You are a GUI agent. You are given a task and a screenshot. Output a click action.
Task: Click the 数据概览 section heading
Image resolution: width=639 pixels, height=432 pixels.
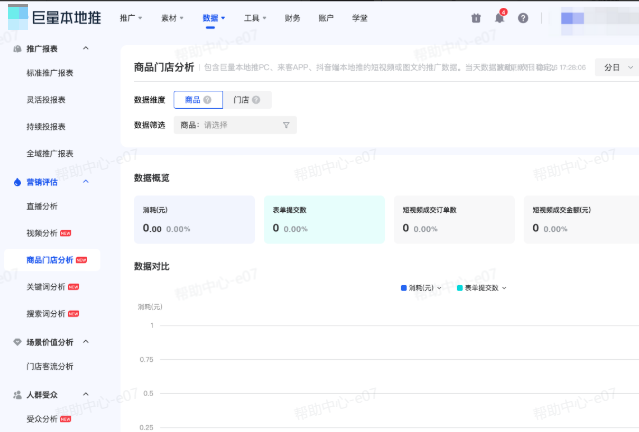[x=152, y=178]
